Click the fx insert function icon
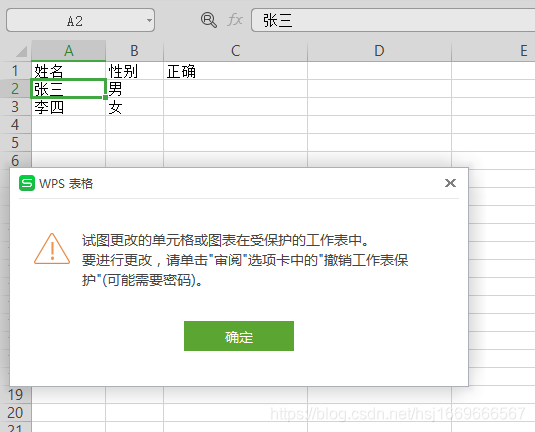The image size is (535, 432). (x=235, y=20)
